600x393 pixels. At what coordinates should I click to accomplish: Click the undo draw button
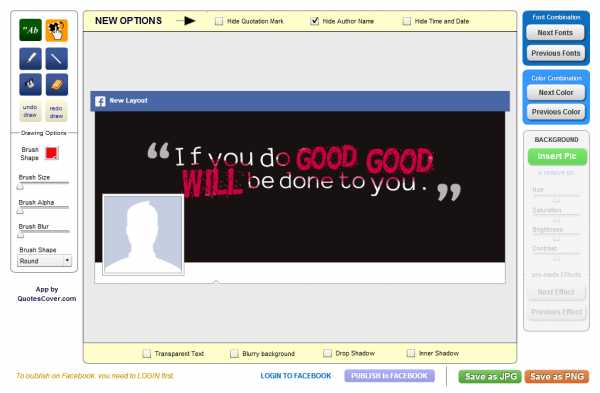tap(30, 111)
